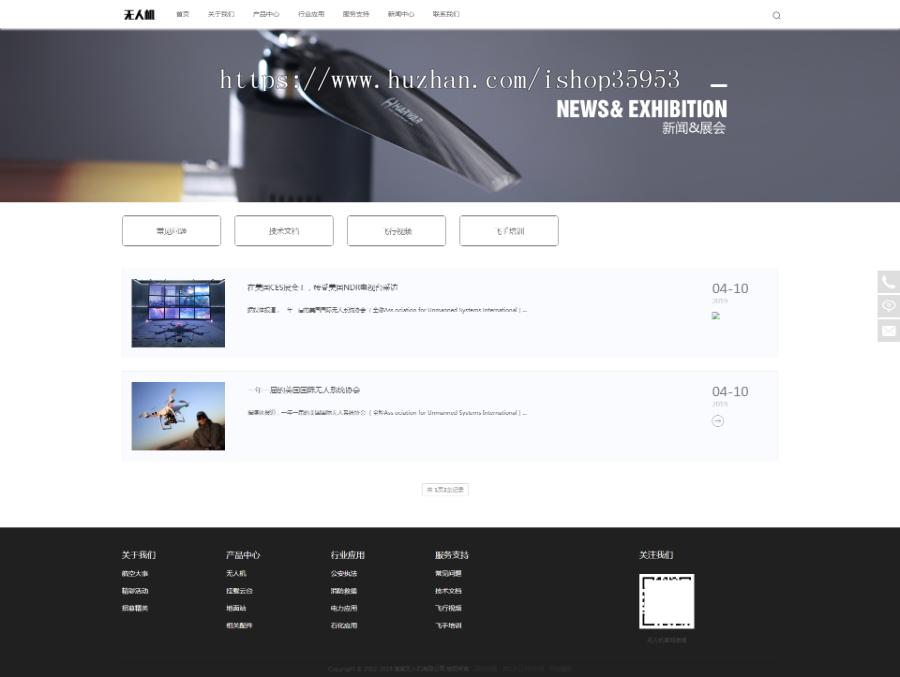Open the 新闻中心 top menu item

tap(401, 14)
